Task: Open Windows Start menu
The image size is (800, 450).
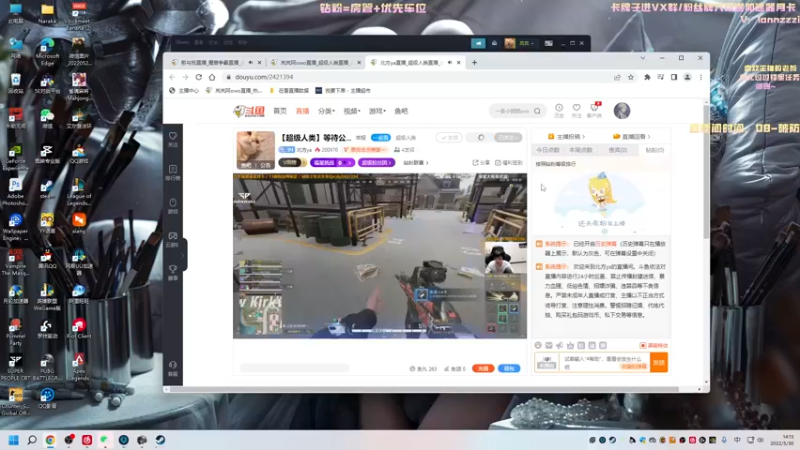Action: (14, 440)
